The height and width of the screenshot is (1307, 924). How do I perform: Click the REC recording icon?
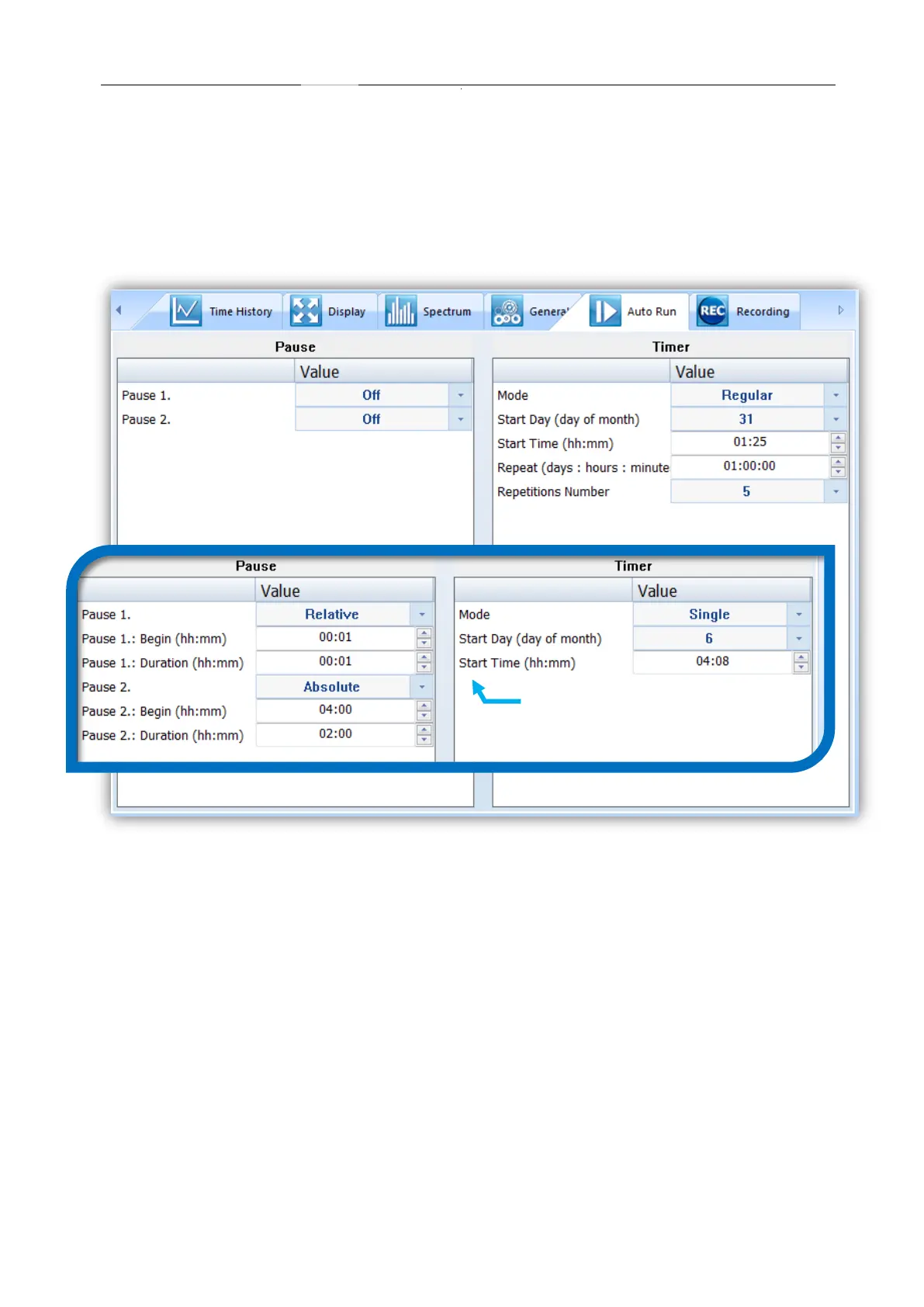(712, 311)
